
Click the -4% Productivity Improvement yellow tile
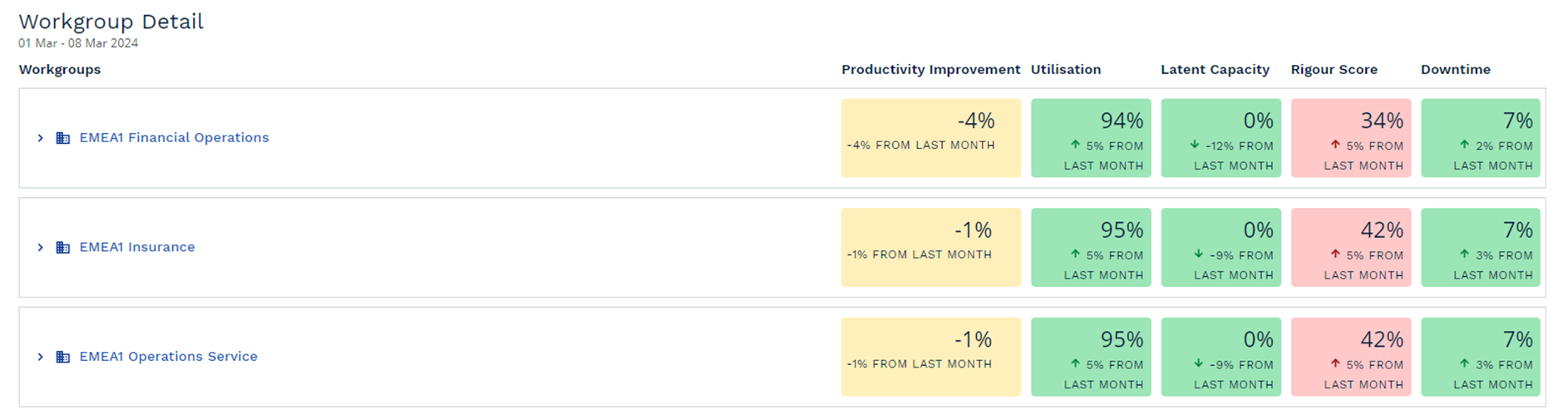[x=931, y=138]
